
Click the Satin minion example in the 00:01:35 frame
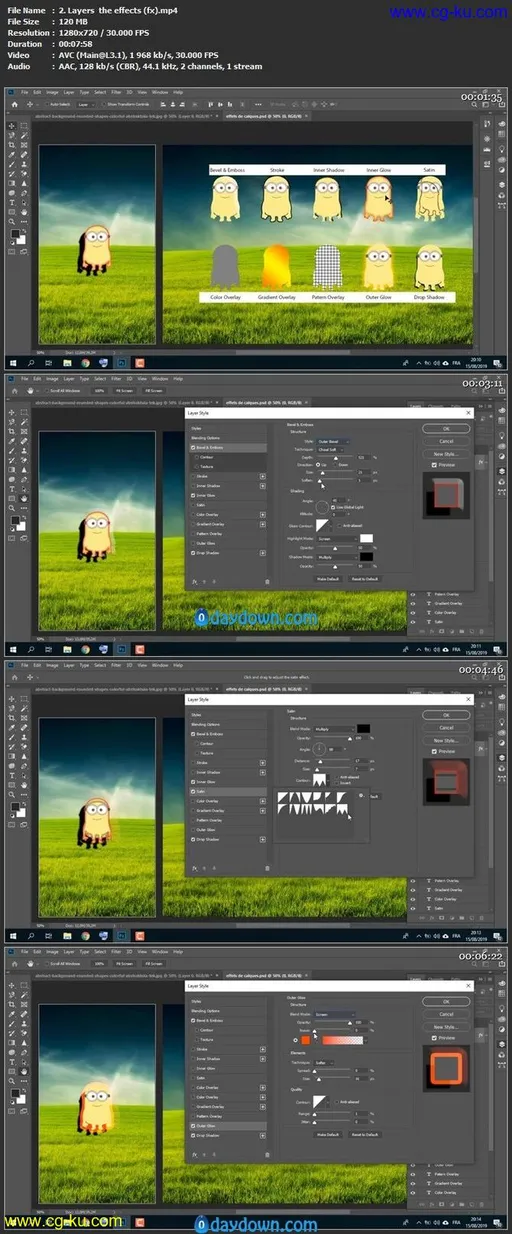(x=428, y=198)
